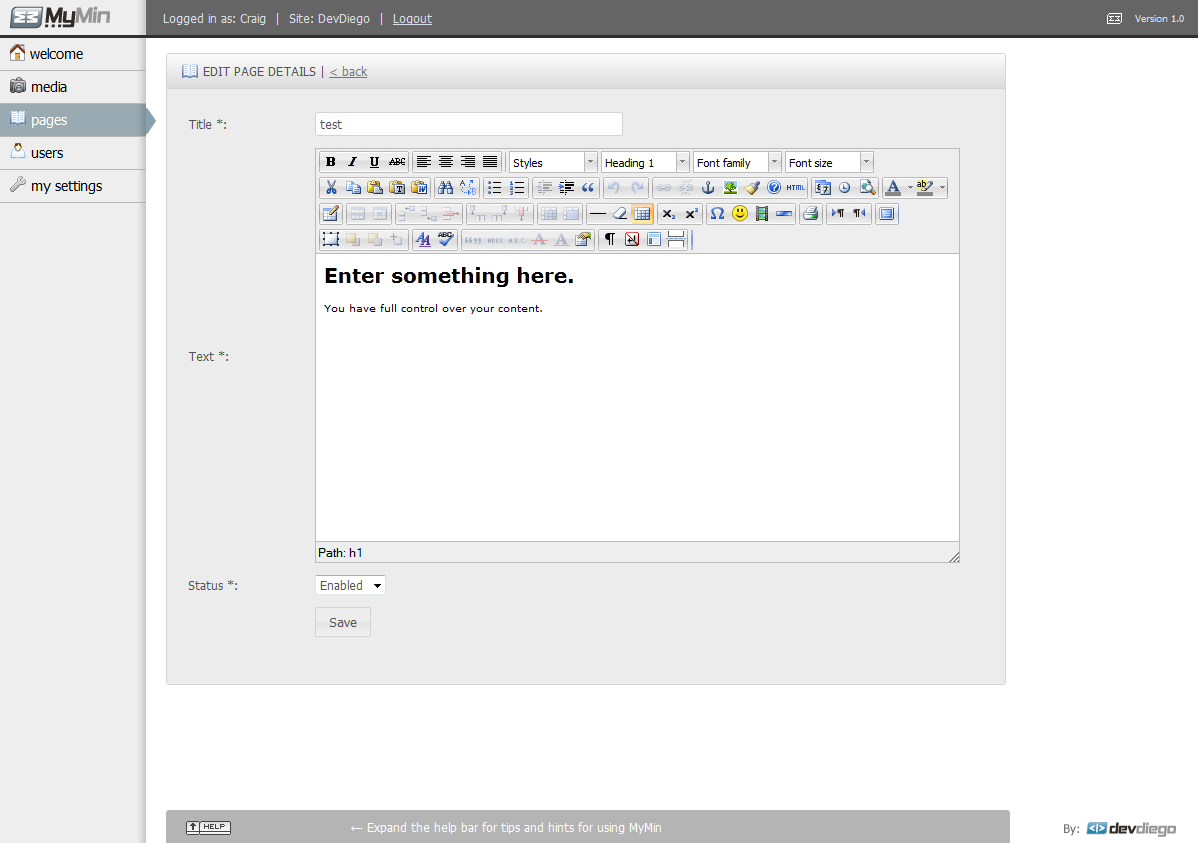Insert an anchor with the anchor icon

708,187
